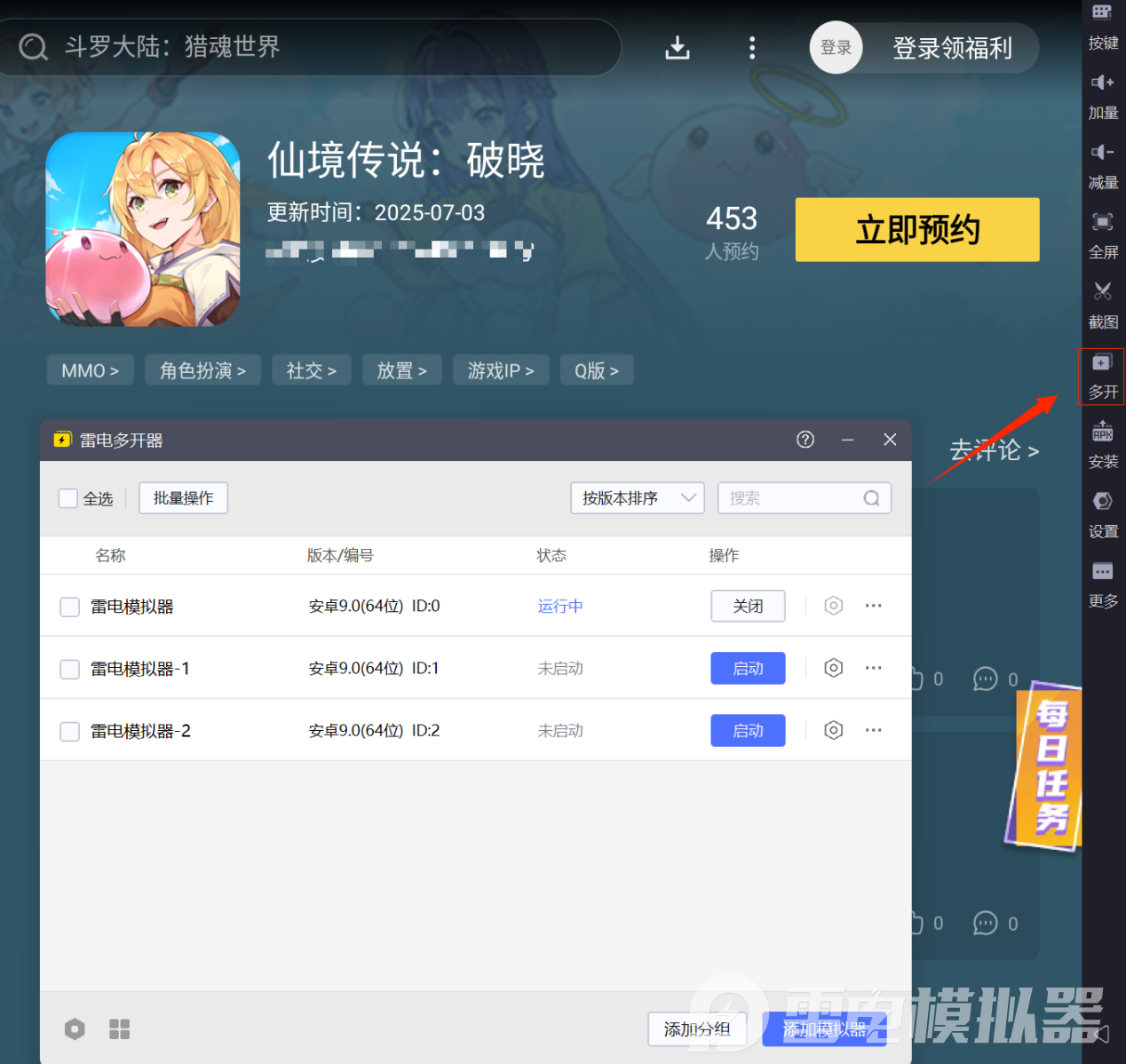Click the 状态 column header

(x=551, y=555)
